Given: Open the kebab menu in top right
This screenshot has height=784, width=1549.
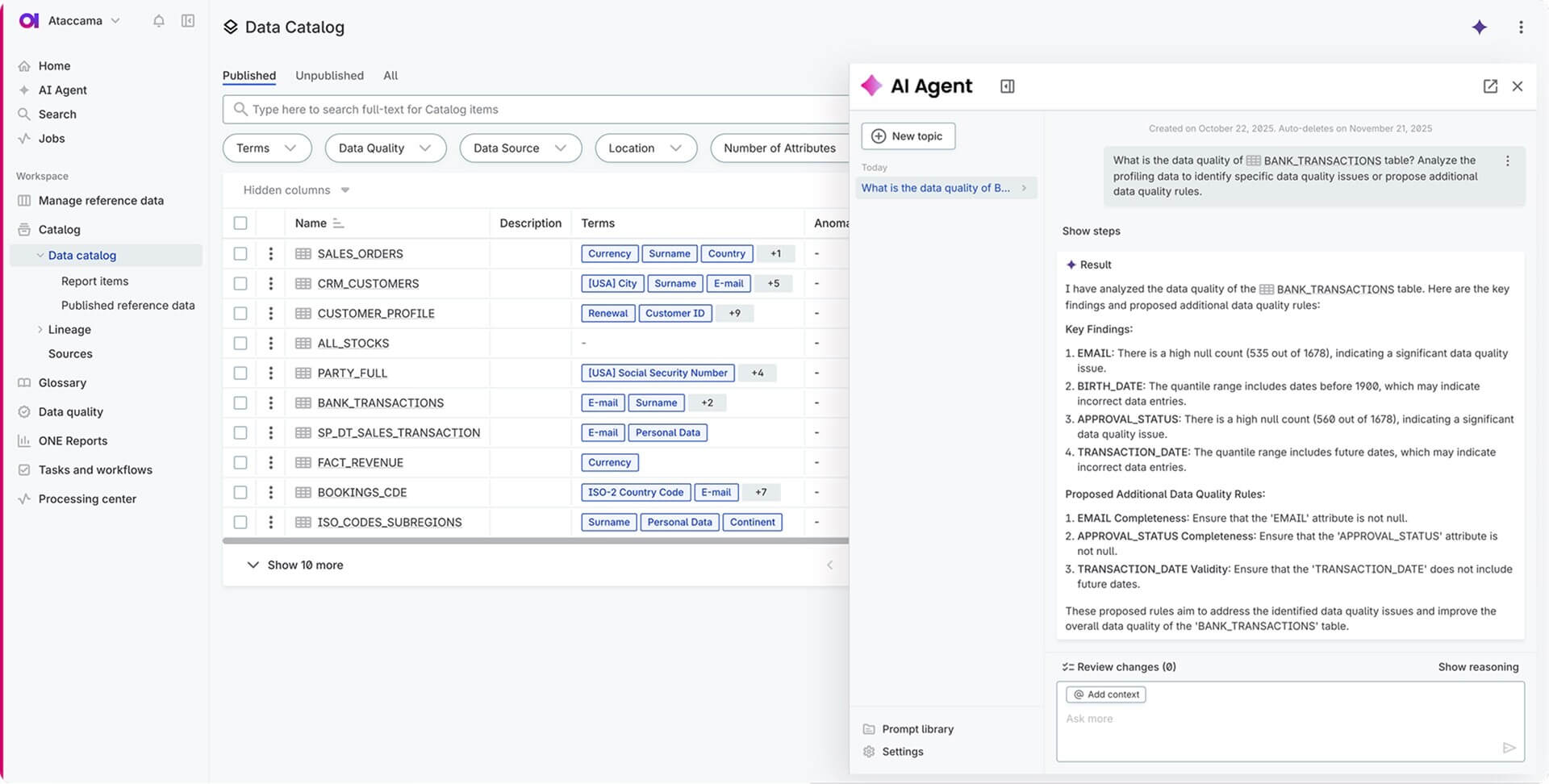Looking at the screenshot, I should [1521, 27].
